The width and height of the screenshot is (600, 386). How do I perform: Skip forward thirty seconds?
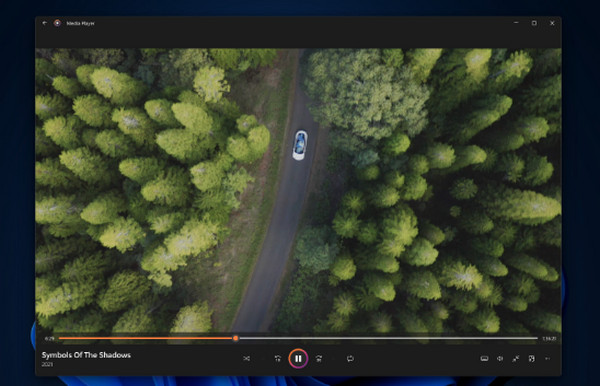[x=319, y=358]
